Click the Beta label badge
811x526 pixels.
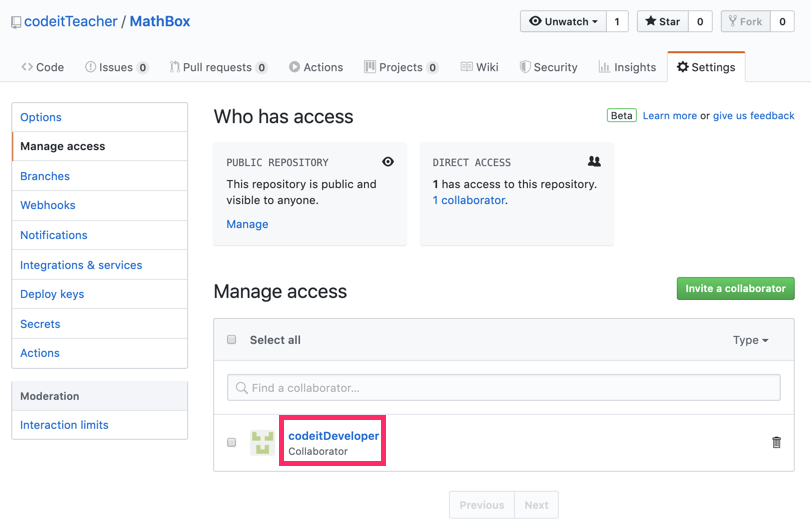click(621, 116)
